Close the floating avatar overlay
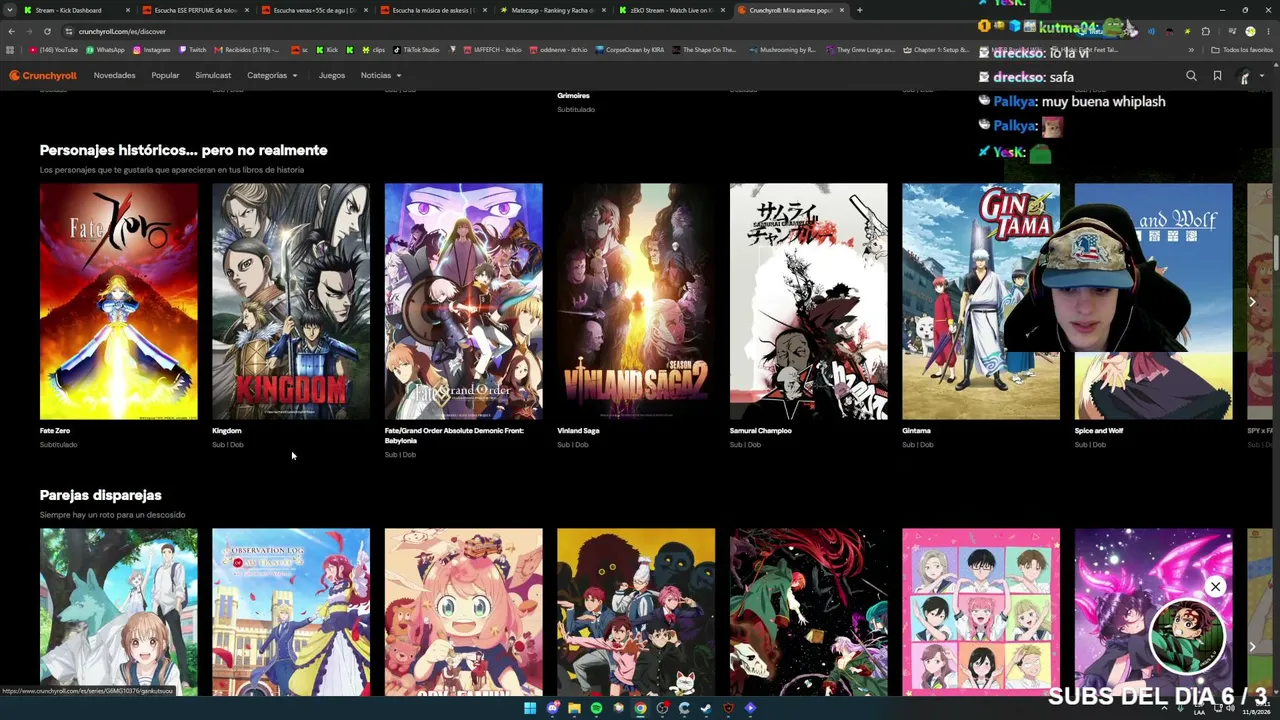Viewport: 1280px width, 720px height. tap(1215, 587)
